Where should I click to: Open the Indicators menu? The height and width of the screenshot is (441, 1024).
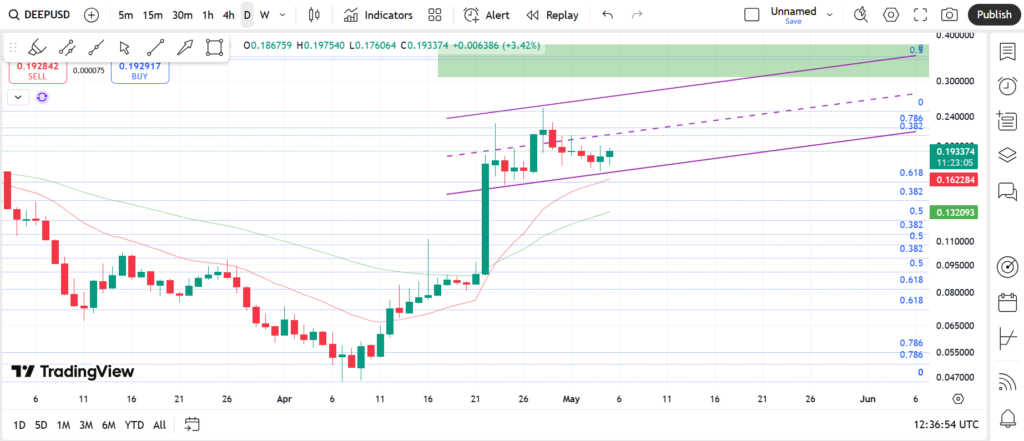378,15
